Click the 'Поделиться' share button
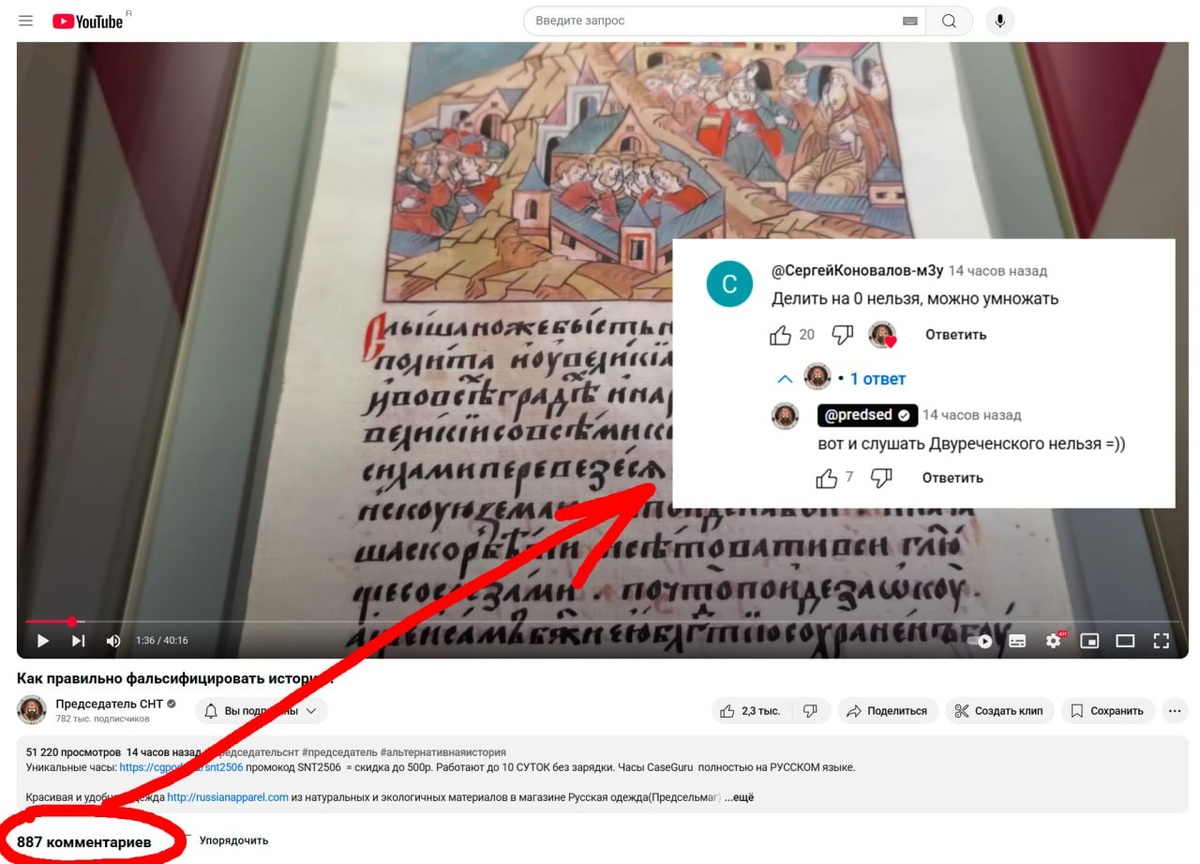 887,711
